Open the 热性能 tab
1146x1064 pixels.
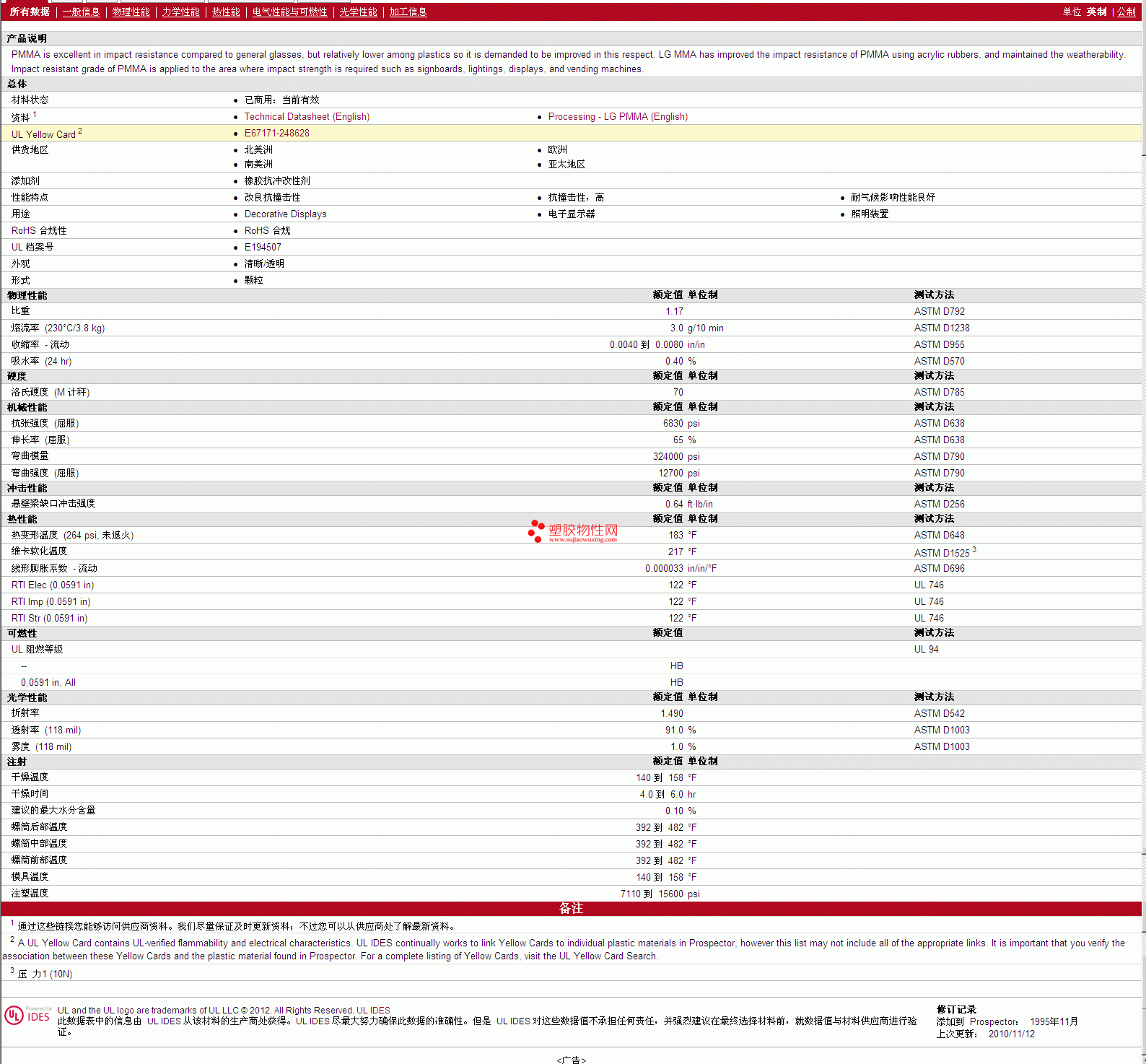coord(226,12)
